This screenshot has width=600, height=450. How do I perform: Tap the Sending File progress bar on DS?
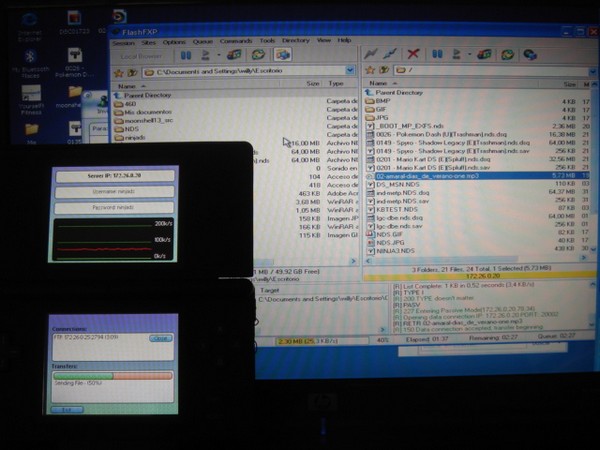pyautogui.click(x=113, y=376)
